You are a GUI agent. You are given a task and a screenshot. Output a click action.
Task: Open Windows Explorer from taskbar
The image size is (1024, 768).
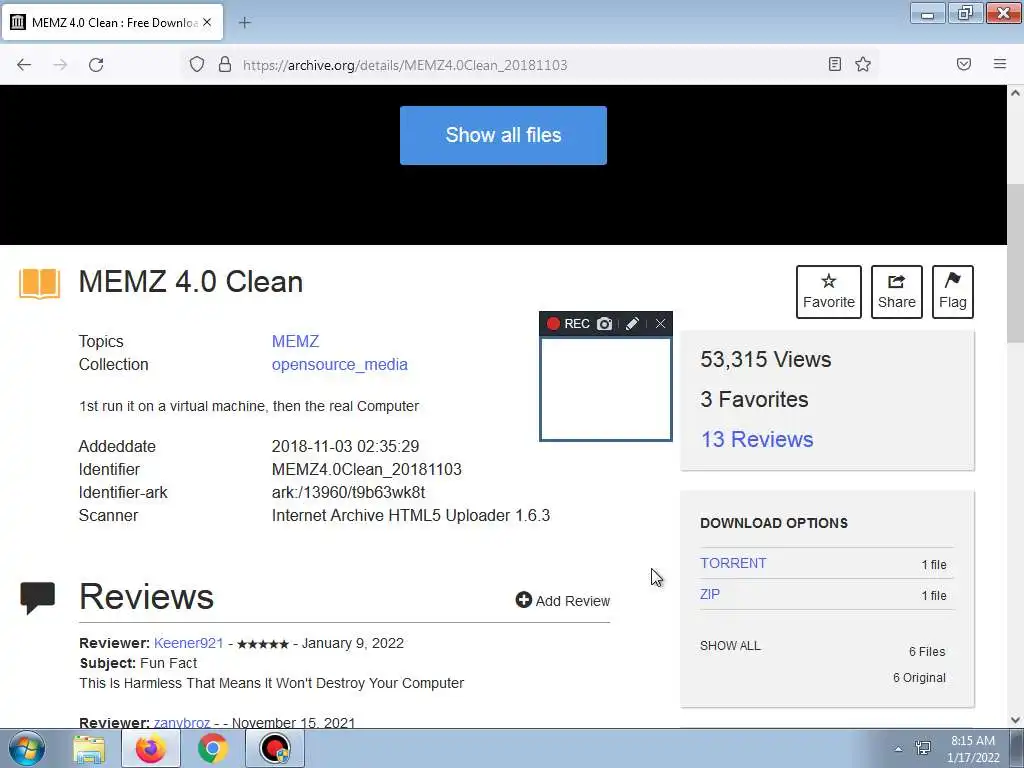(89, 748)
